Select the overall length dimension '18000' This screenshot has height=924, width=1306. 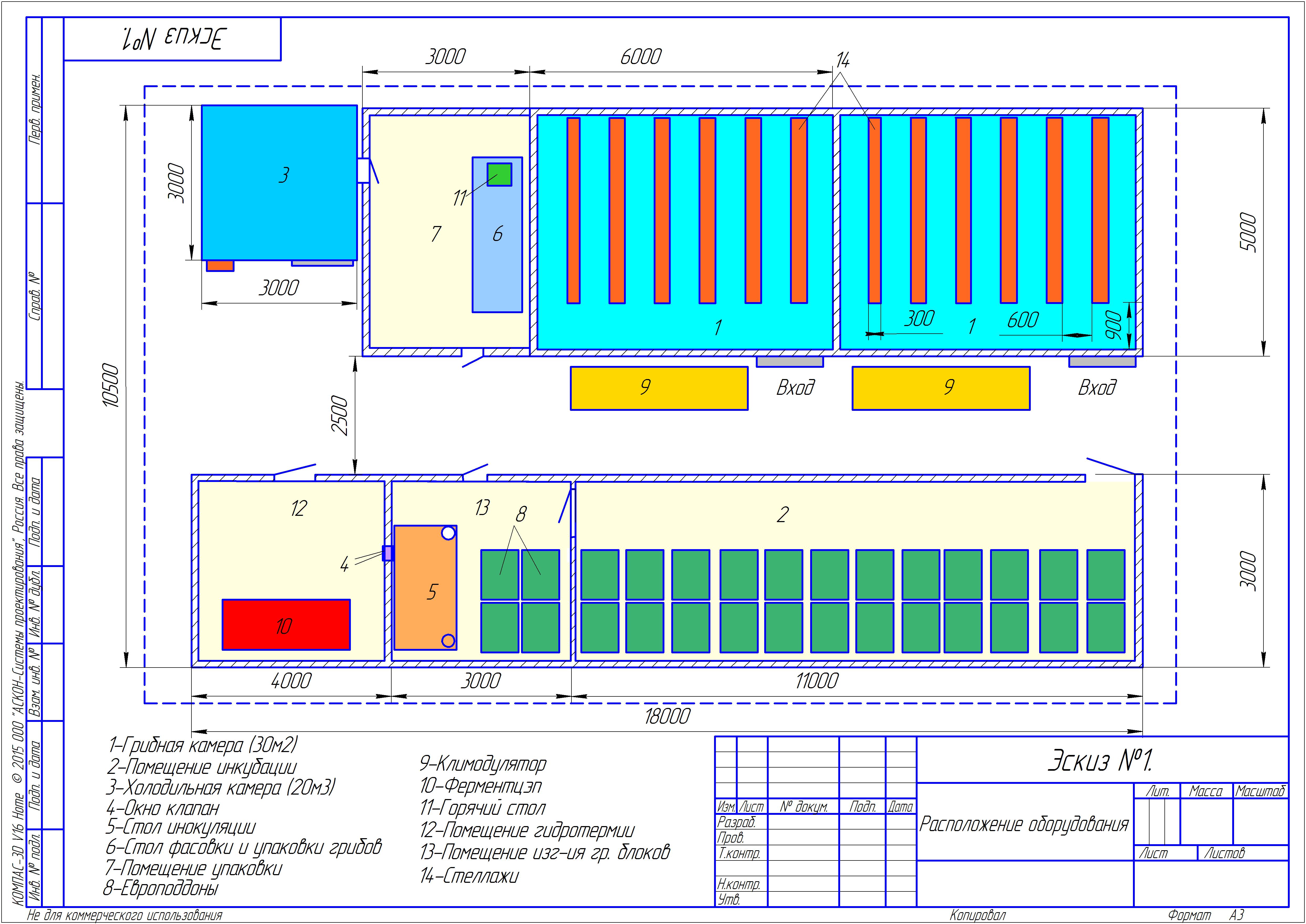coord(667,716)
